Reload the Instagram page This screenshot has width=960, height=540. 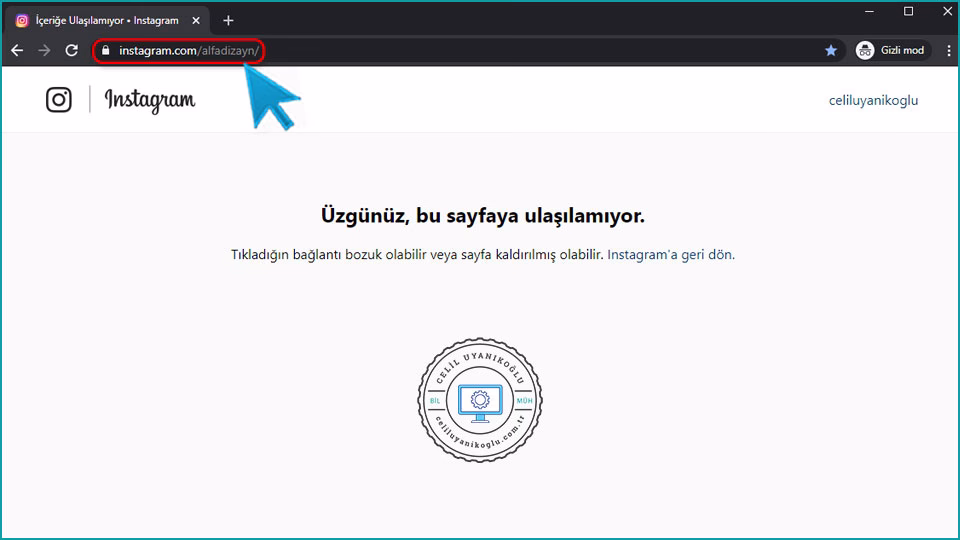(x=72, y=50)
